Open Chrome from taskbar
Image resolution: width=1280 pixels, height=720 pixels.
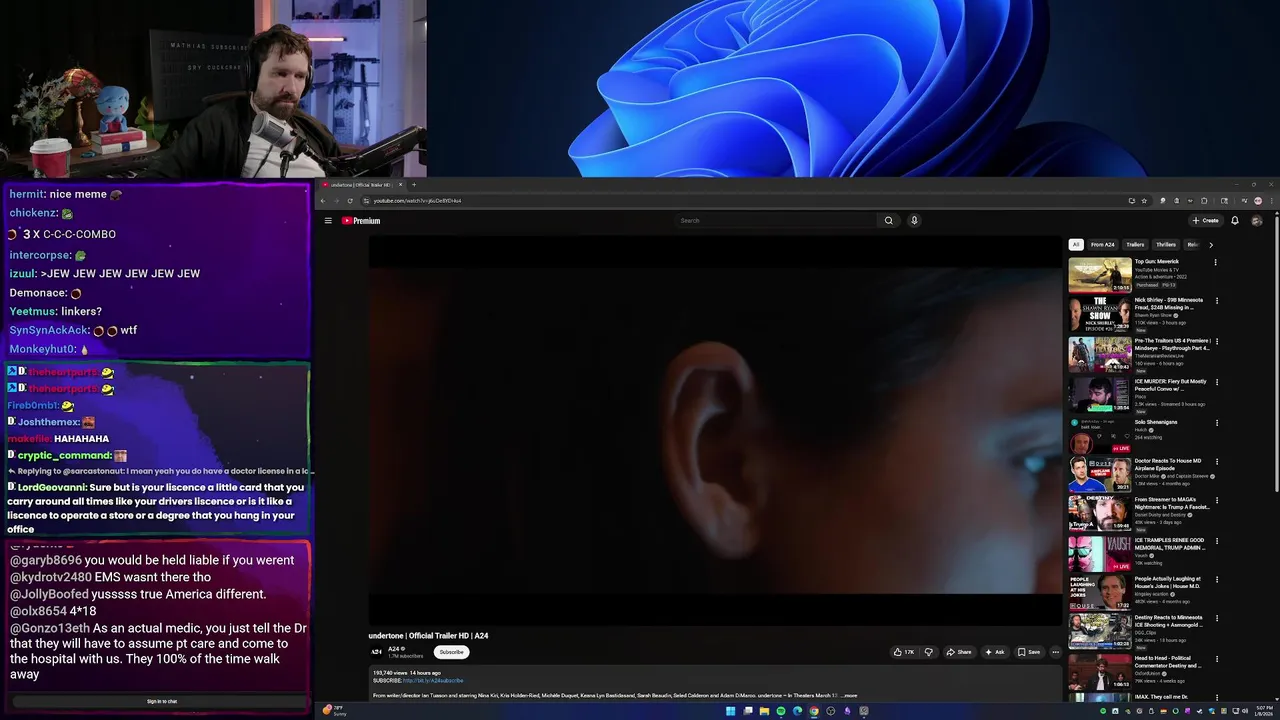coord(814,711)
